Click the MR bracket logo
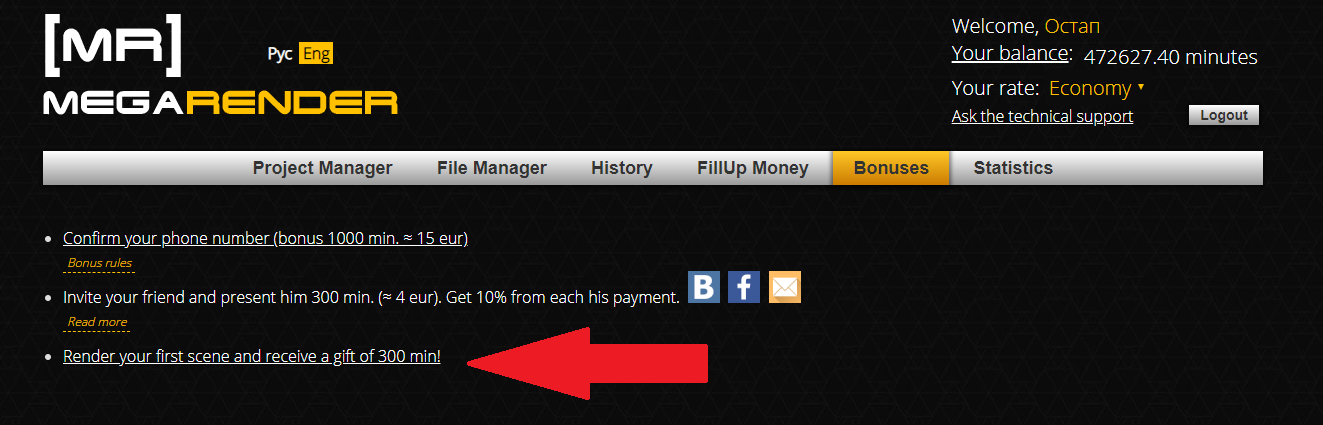 (113, 47)
